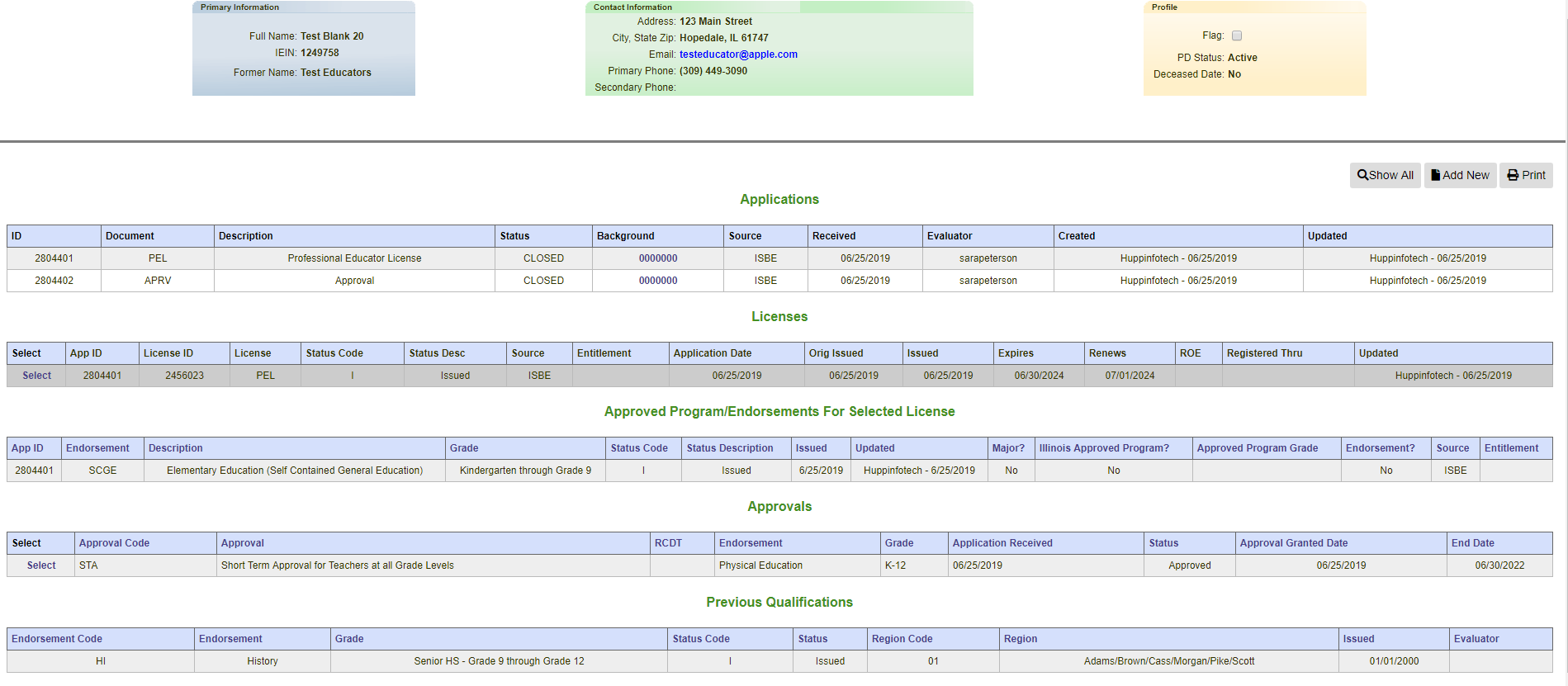Click the HI endorsement code cell
The height and width of the screenshot is (686, 1568).
point(101,661)
